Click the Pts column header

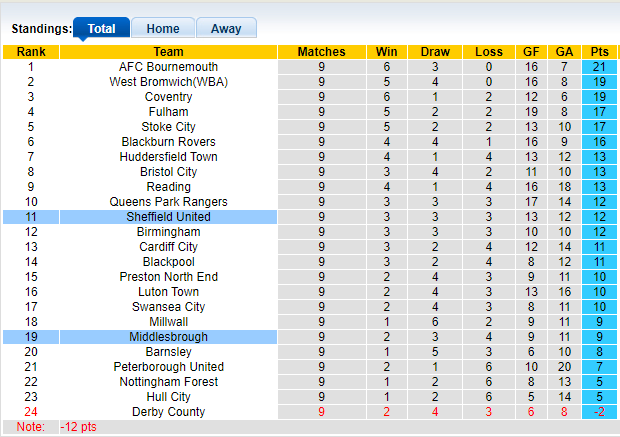(x=600, y=52)
